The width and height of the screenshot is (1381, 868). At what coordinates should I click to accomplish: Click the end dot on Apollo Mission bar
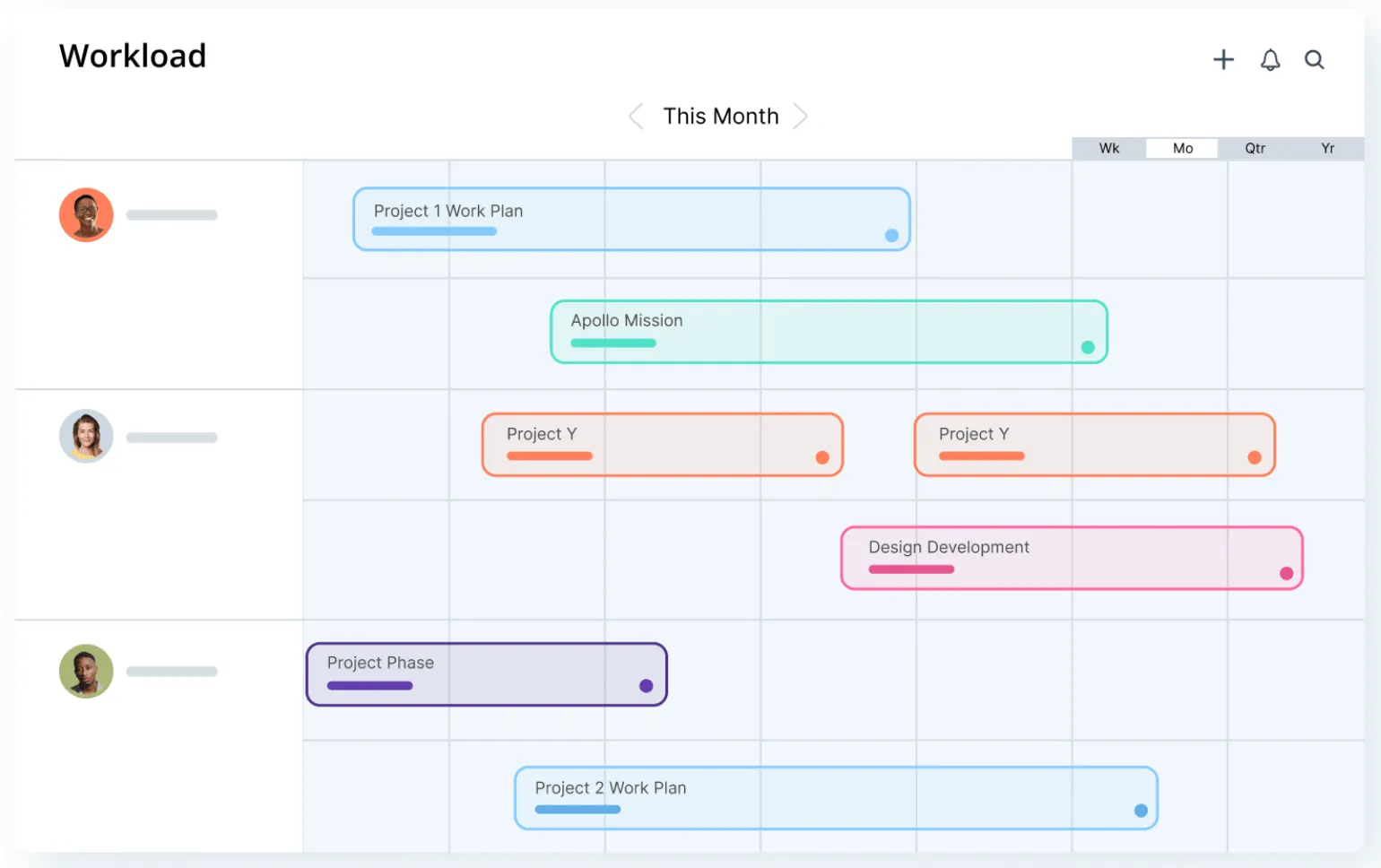(1088, 347)
